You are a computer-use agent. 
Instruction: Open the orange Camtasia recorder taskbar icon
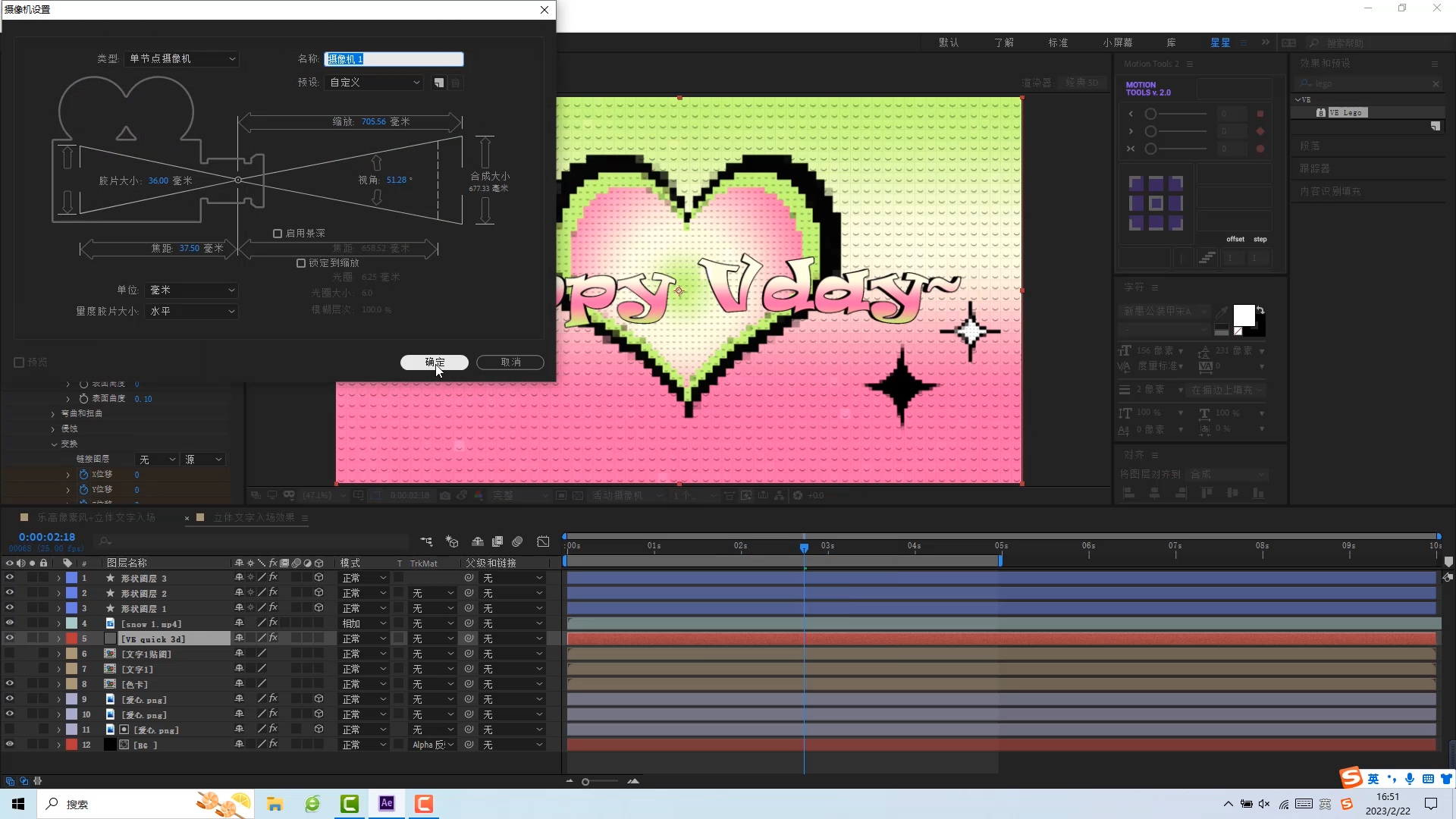click(x=424, y=804)
